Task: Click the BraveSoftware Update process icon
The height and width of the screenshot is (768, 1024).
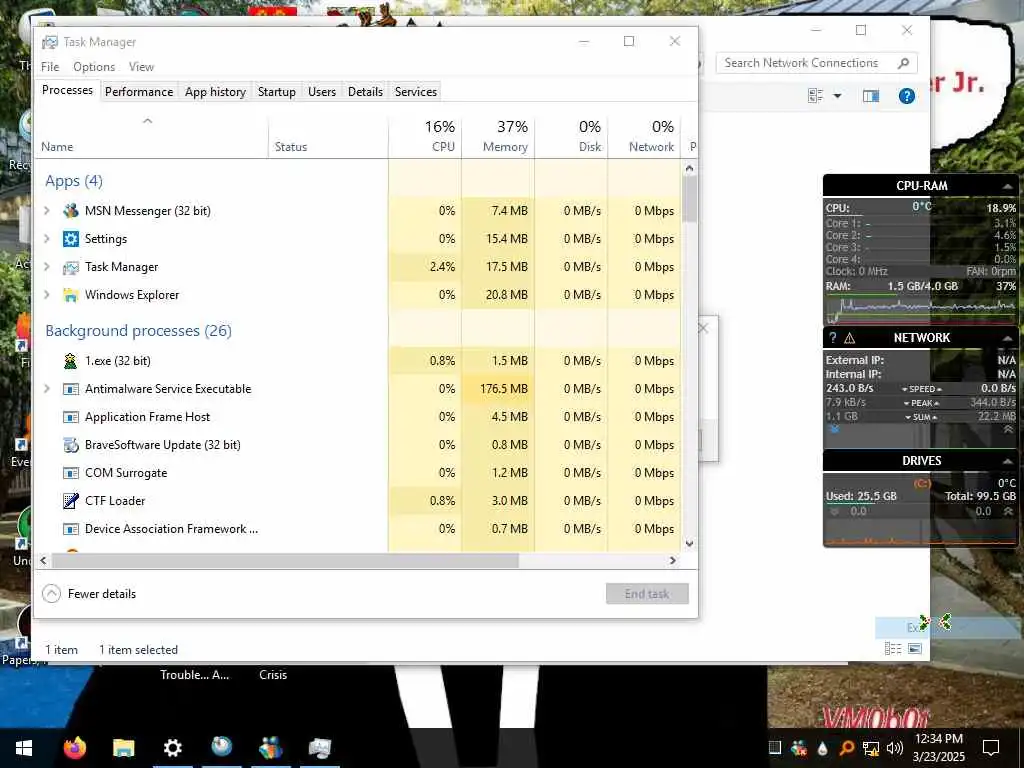Action: (x=71, y=445)
